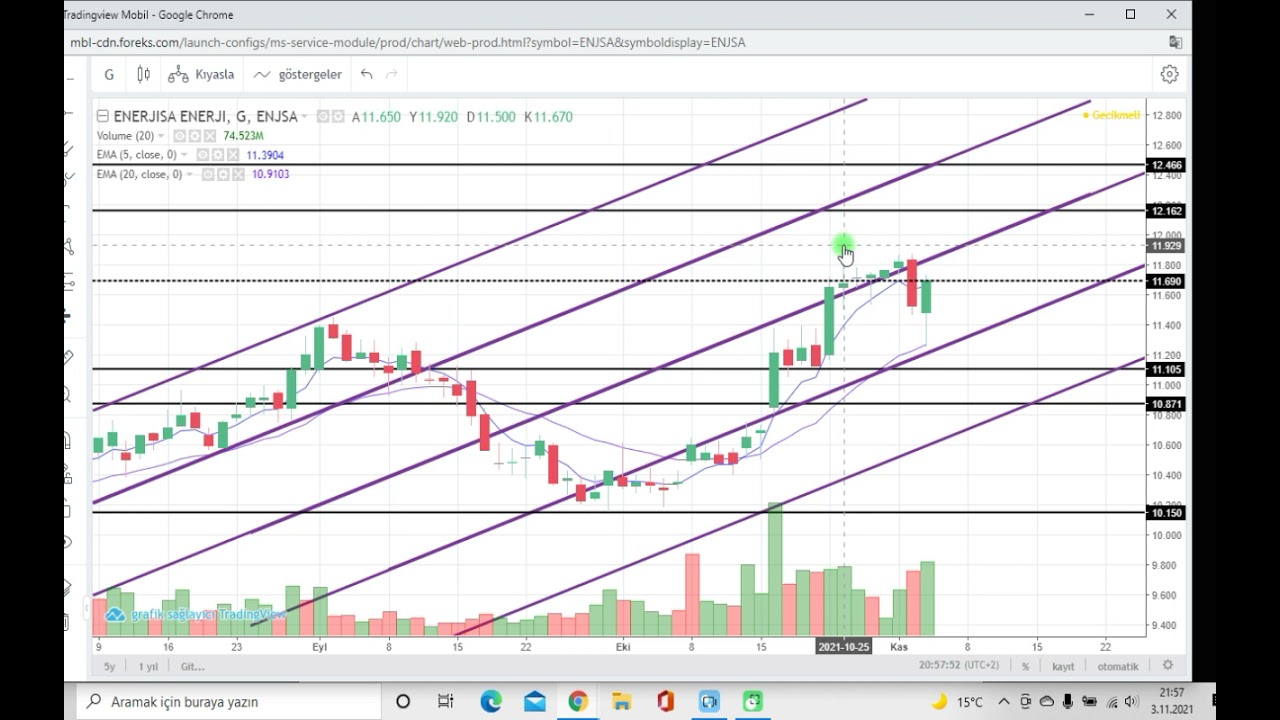Viewport: 1280px width, 720px height.
Task: Toggle the kayıt logarithmic scale
Action: (x=1063, y=666)
